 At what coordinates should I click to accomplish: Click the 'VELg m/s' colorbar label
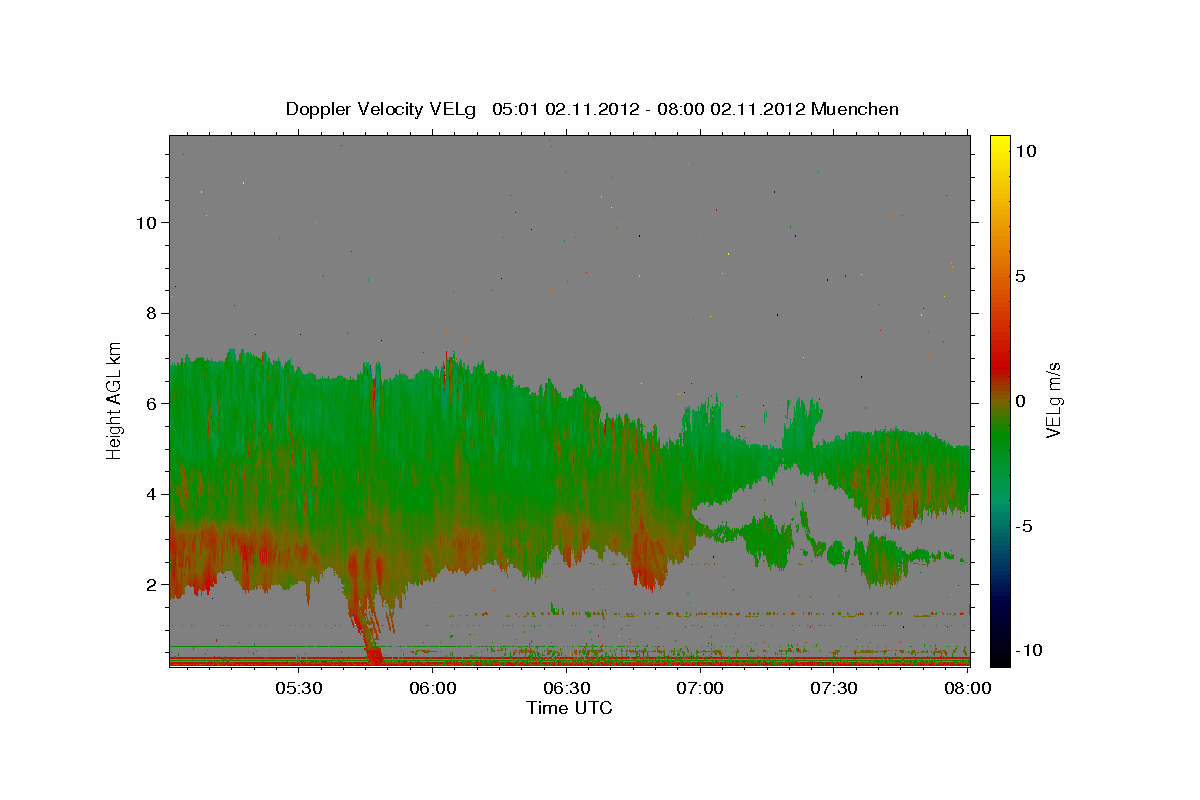click(x=1054, y=400)
